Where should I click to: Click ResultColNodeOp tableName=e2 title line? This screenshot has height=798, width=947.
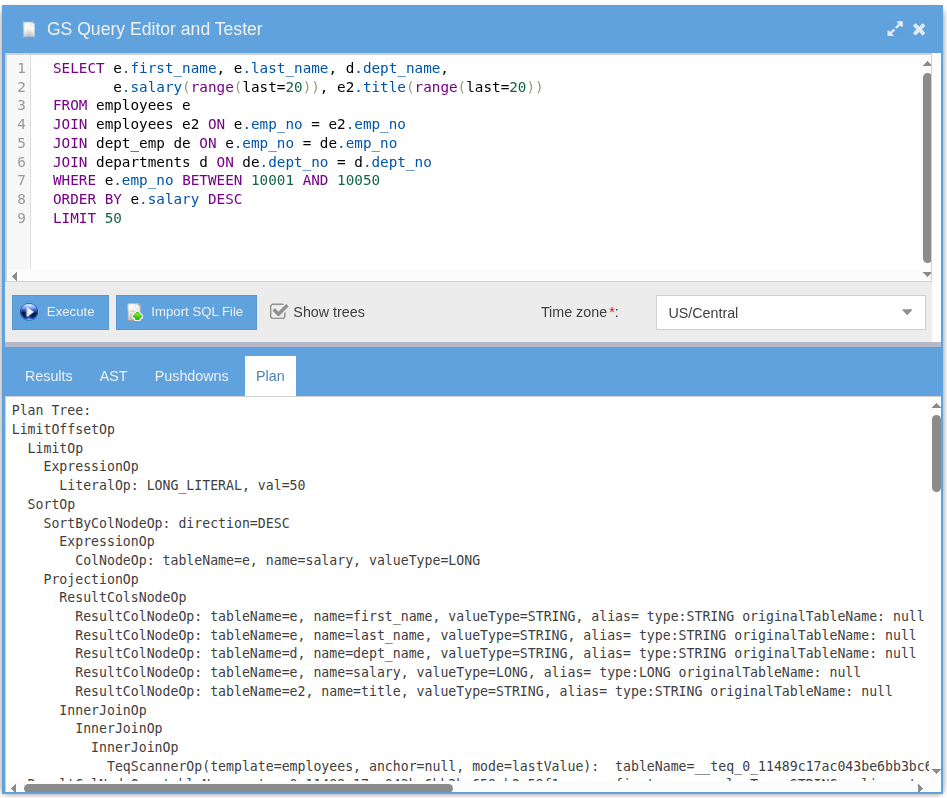tap(483, 691)
